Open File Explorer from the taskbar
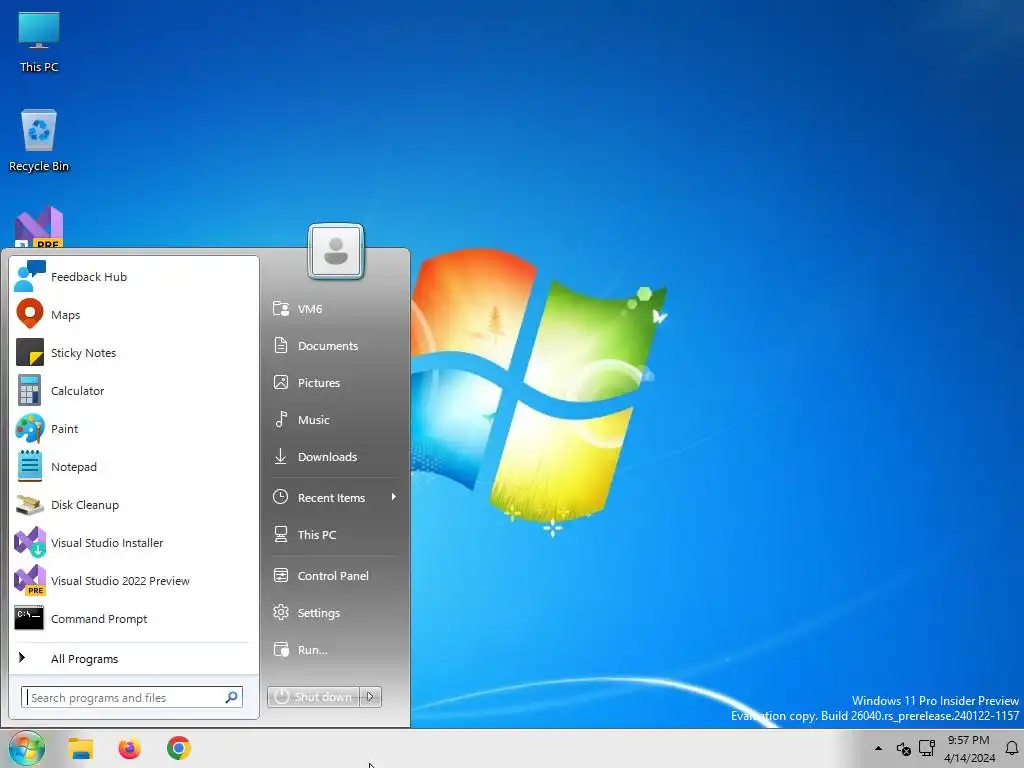The height and width of the screenshot is (768, 1024). pos(81,748)
